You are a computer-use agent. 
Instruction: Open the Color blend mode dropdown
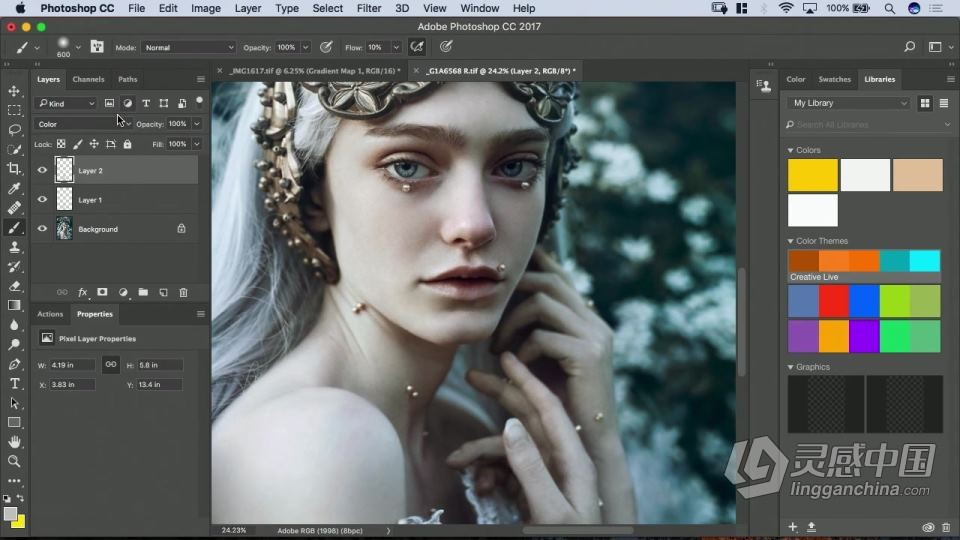(x=84, y=124)
